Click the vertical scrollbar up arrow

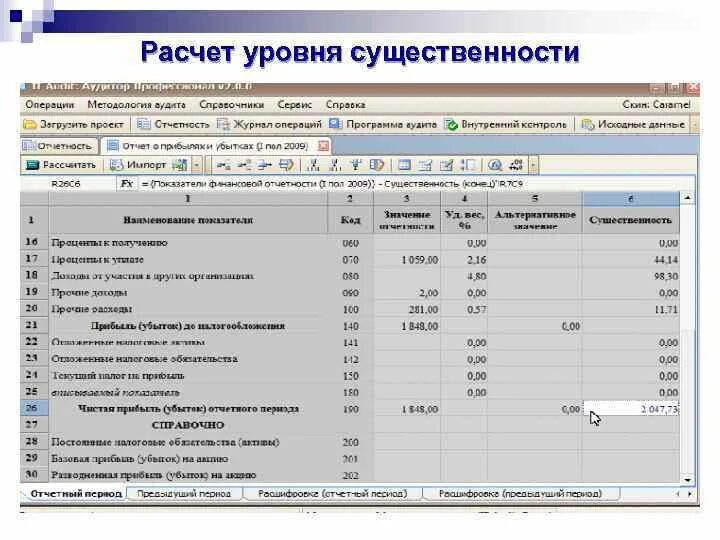[x=687, y=198]
